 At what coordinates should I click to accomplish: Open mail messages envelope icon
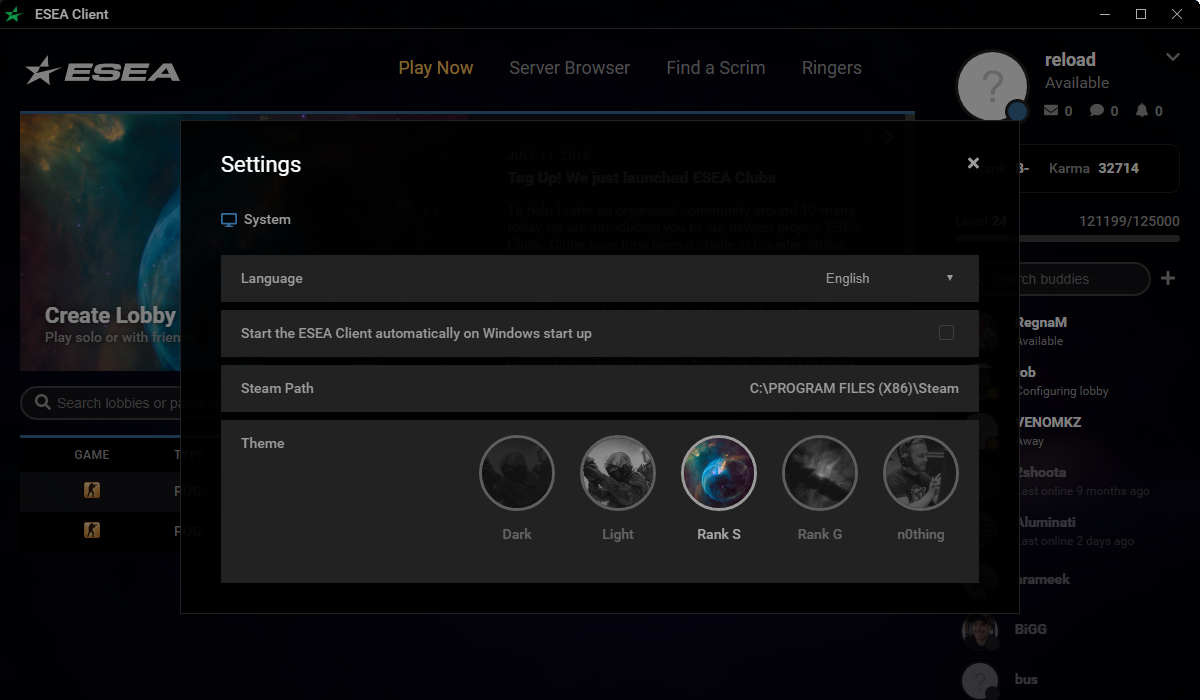point(1051,111)
